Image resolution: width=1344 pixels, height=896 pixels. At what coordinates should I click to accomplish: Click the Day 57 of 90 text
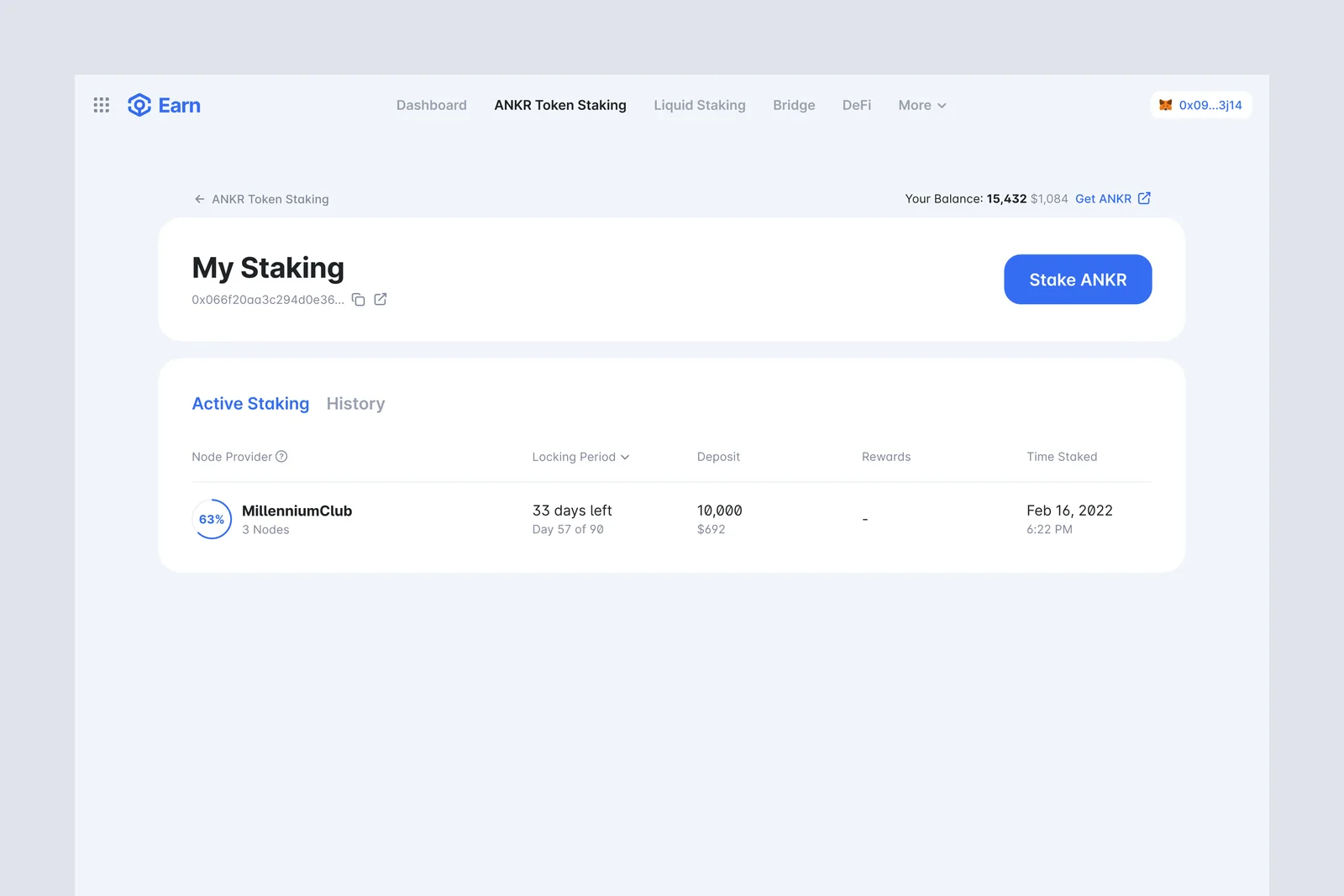tap(568, 530)
